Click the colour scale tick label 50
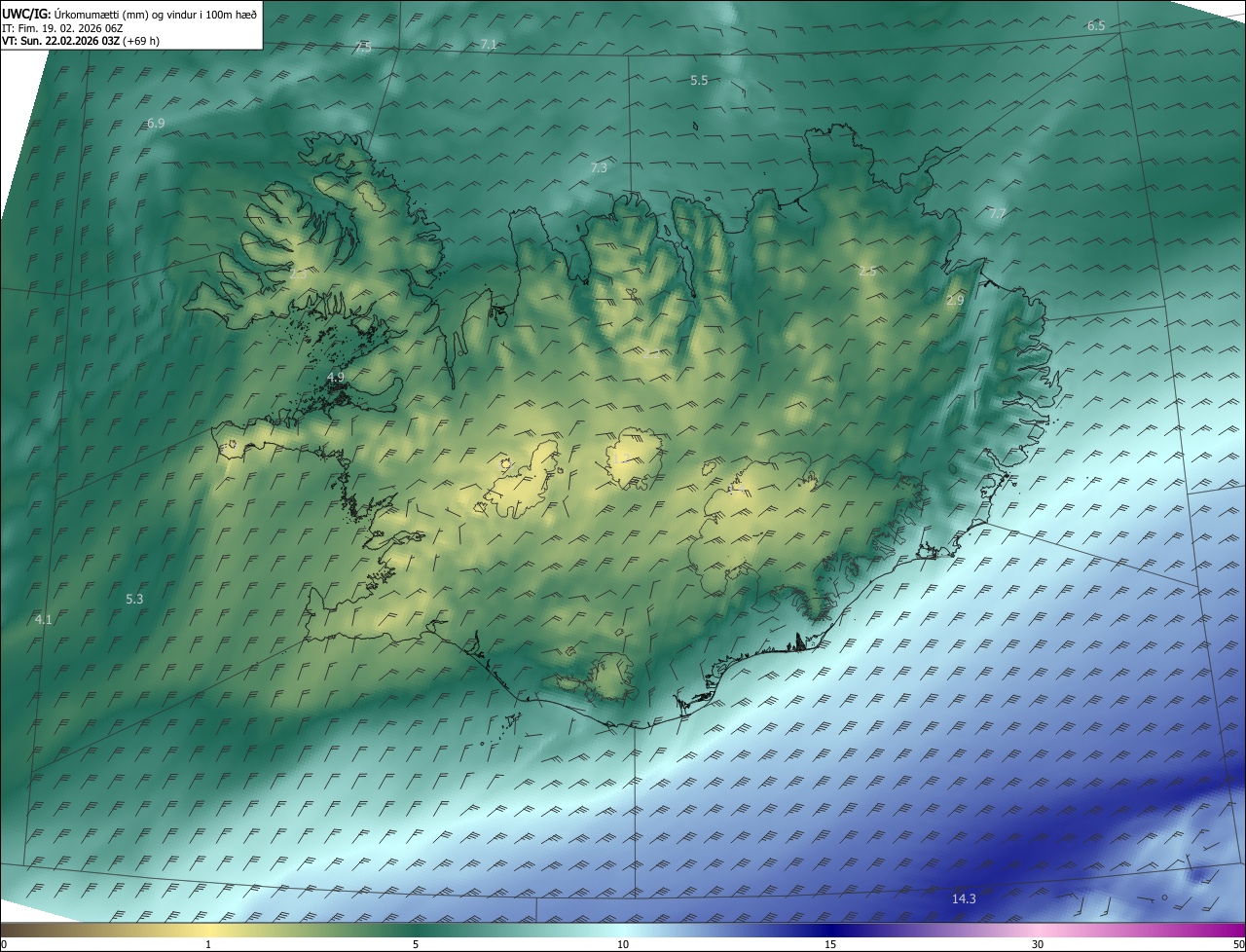The image size is (1246, 952). click(x=1238, y=944)
